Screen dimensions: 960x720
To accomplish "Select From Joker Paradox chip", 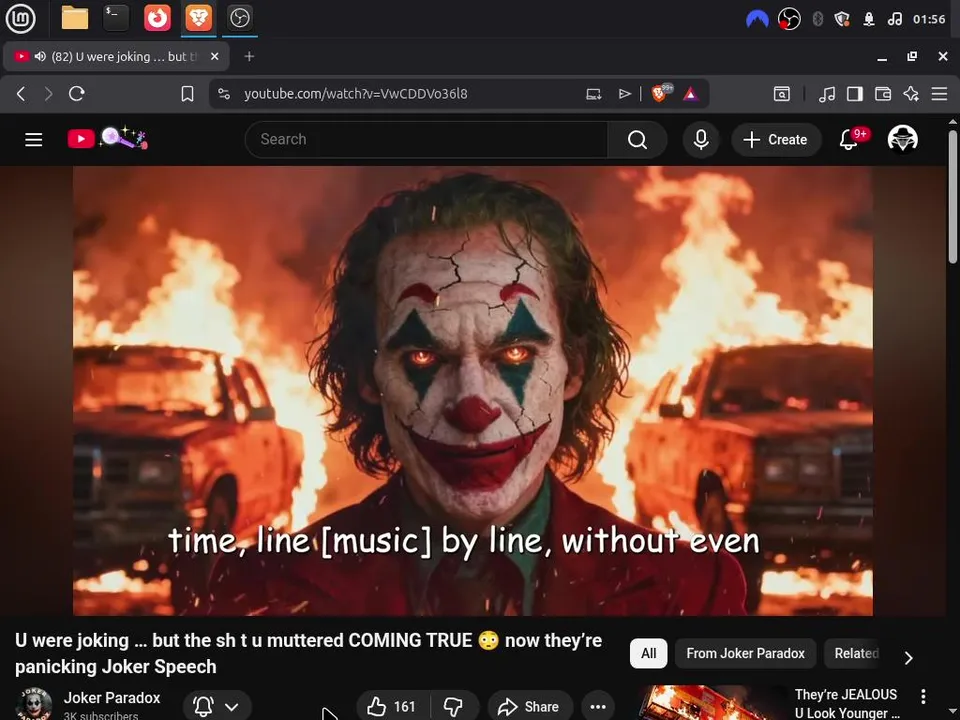I will tap(745, 653).
